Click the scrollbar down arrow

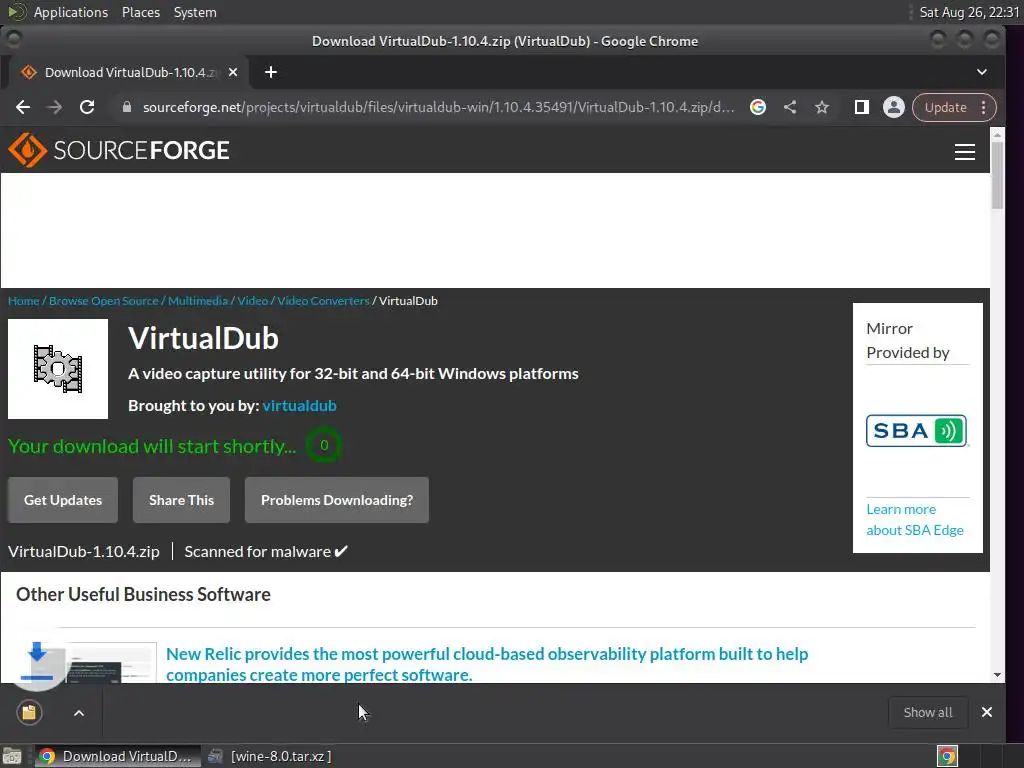click(x=997, y=675)
